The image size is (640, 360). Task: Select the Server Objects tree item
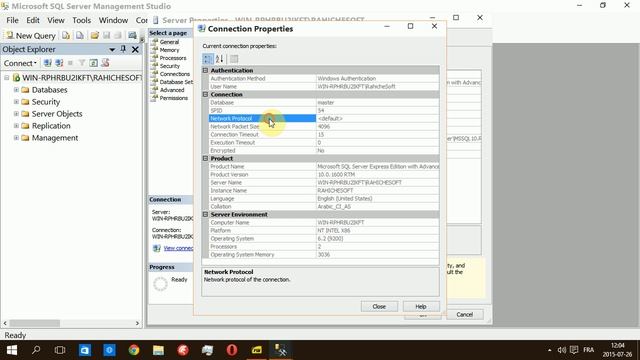pos(57,114)
